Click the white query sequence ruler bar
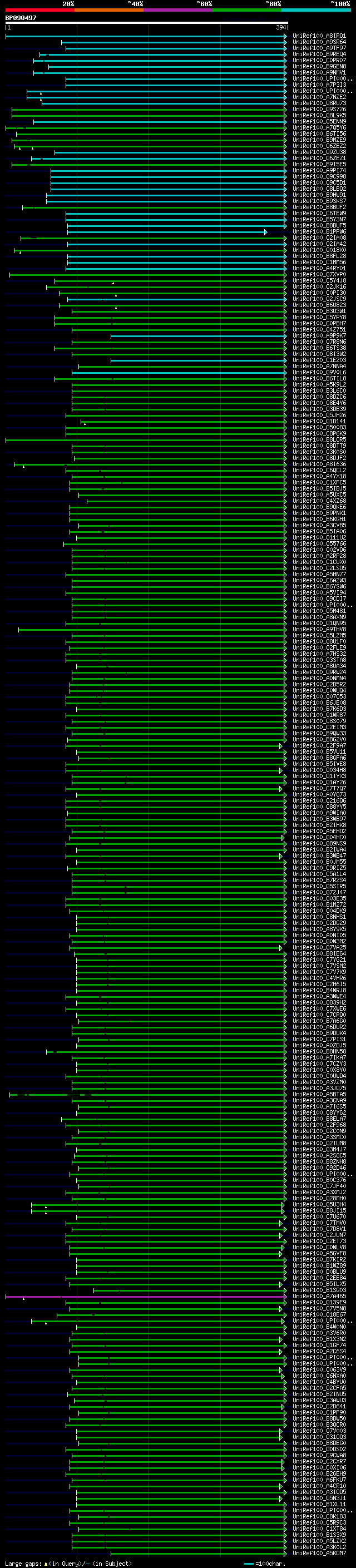This screenshot has width=356, height=1568. pyautogui.click(x=147, y=22)
